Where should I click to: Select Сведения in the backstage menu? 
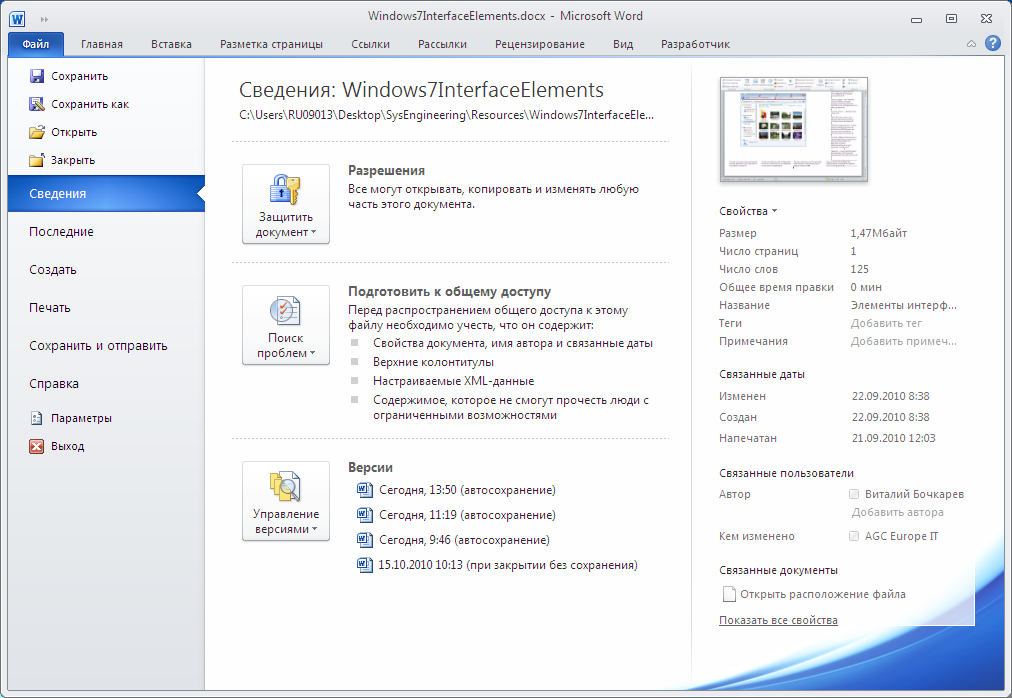(x=106, y=194)
